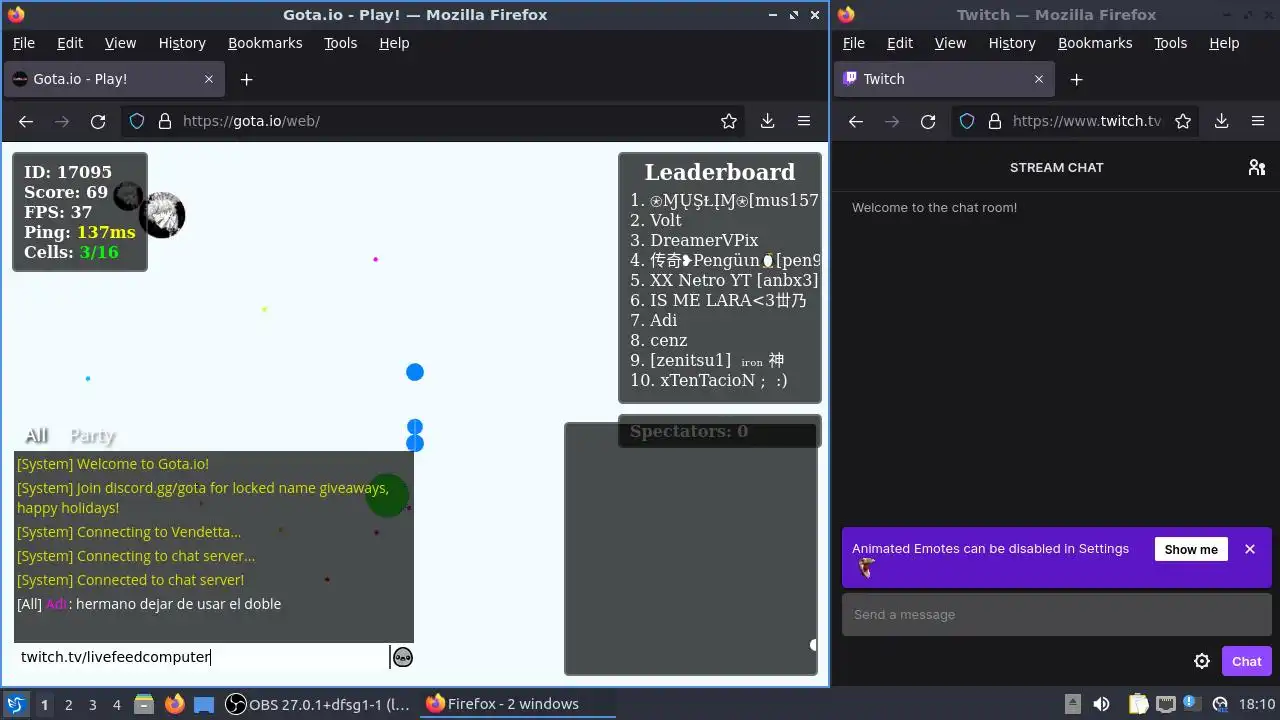
Task: Close the Gota.io - Play! tab
Action: pyautogui.click(x=209, y=79)
